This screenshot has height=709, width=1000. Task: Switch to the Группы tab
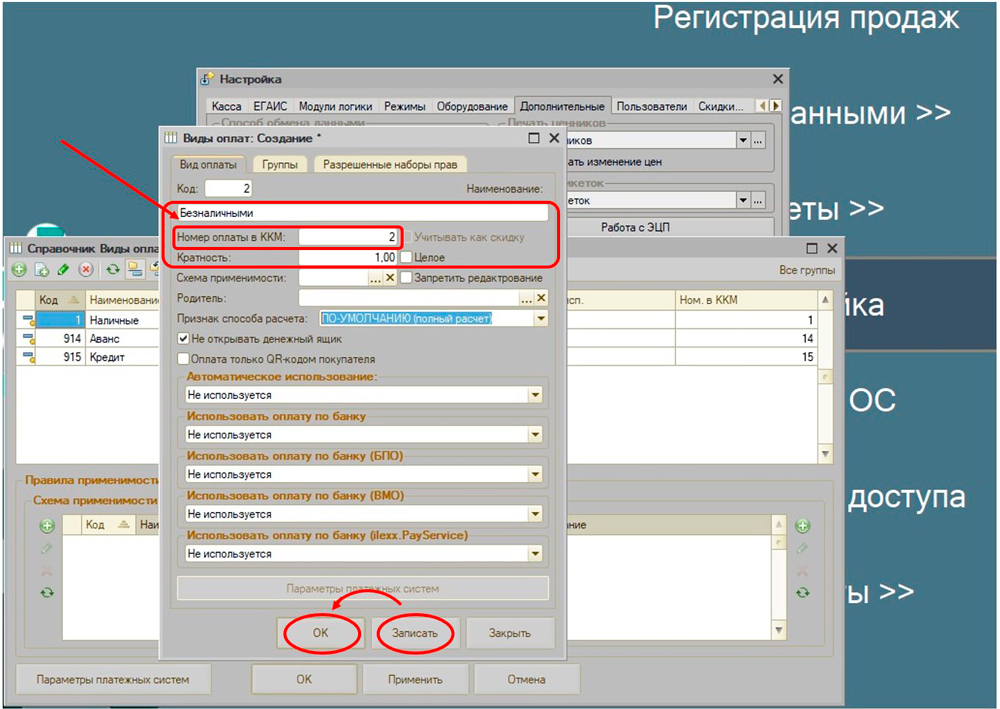point(279,165)
